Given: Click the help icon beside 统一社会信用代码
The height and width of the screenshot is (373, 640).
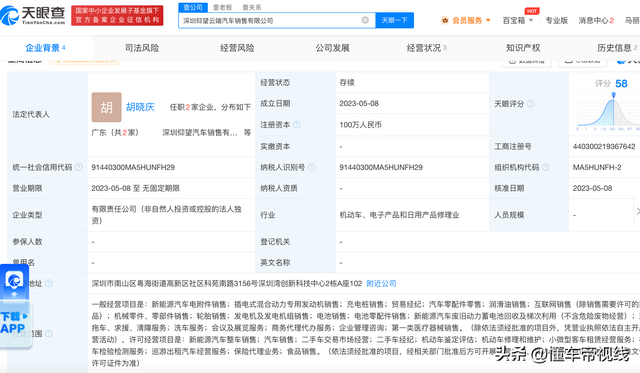Looking at the screenshot, I should pos(79,167).
